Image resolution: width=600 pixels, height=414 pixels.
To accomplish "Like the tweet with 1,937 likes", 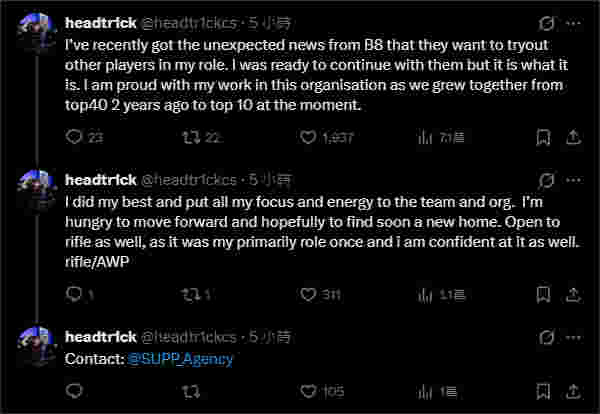I will tap(308, 138).
